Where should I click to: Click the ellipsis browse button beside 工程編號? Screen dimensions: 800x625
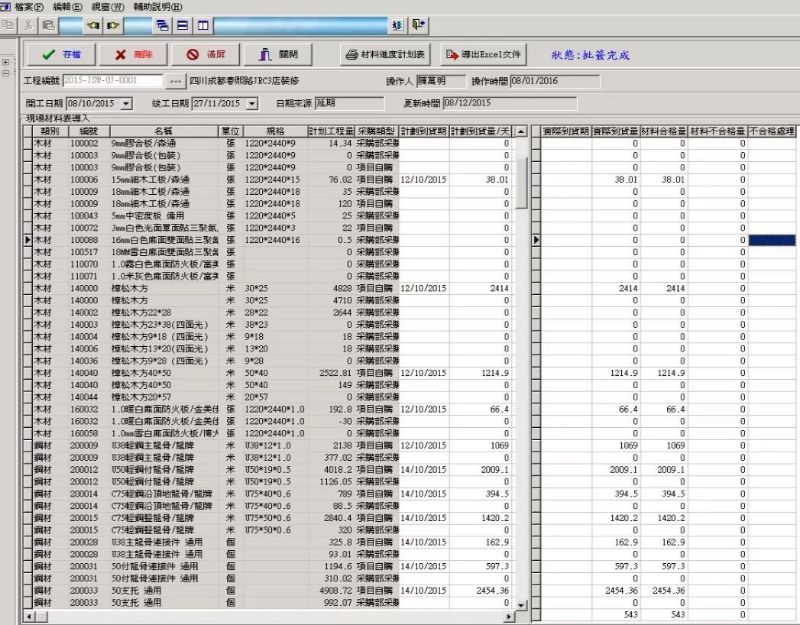[175, 81]
